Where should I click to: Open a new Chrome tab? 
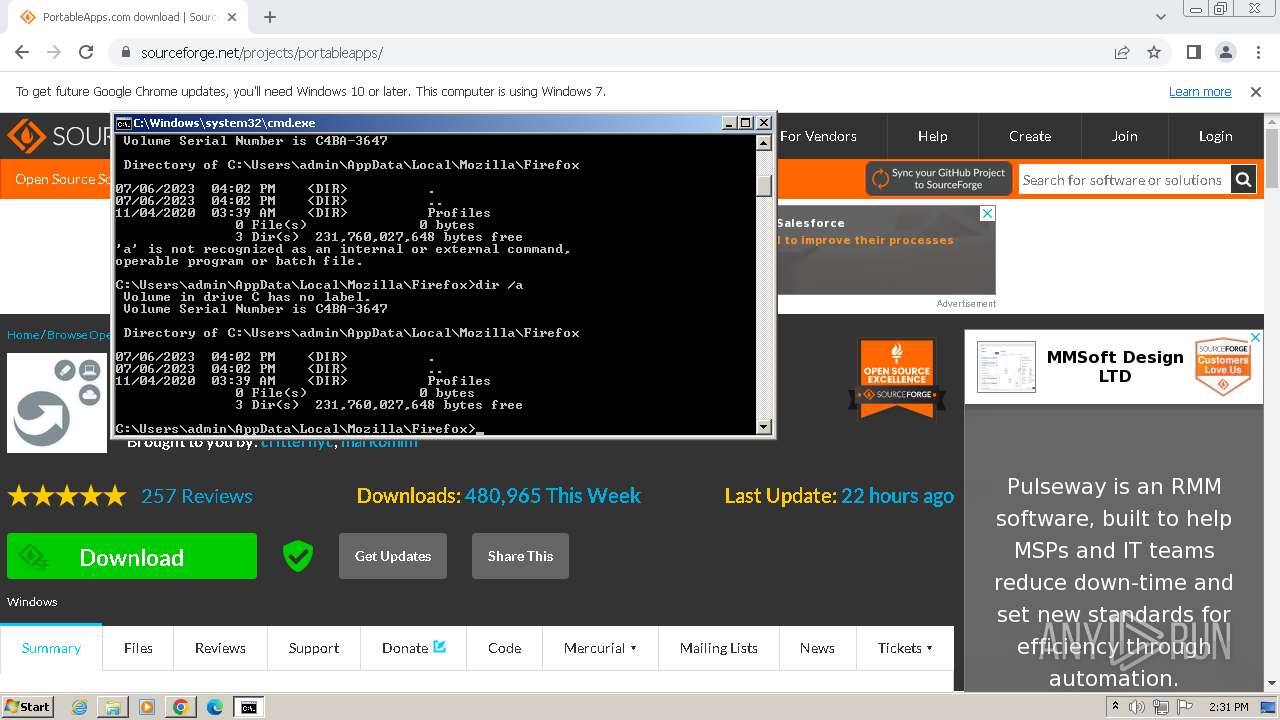click(x=270, y=17)
